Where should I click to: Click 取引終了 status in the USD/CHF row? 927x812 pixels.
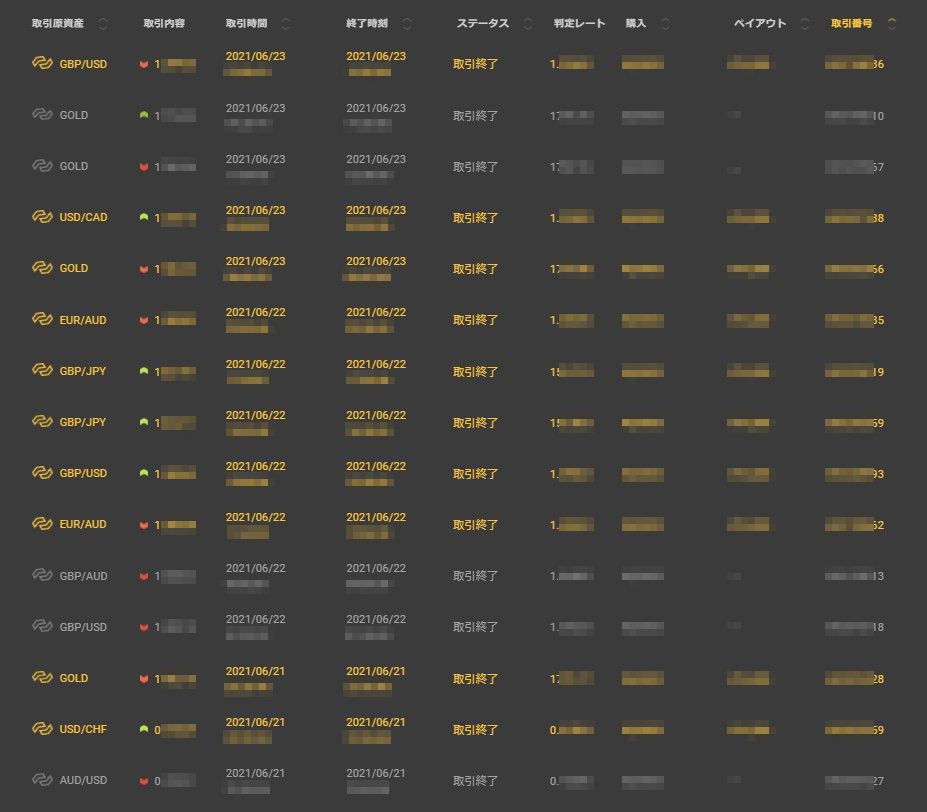pyautogui.click(x=475, y=730)
